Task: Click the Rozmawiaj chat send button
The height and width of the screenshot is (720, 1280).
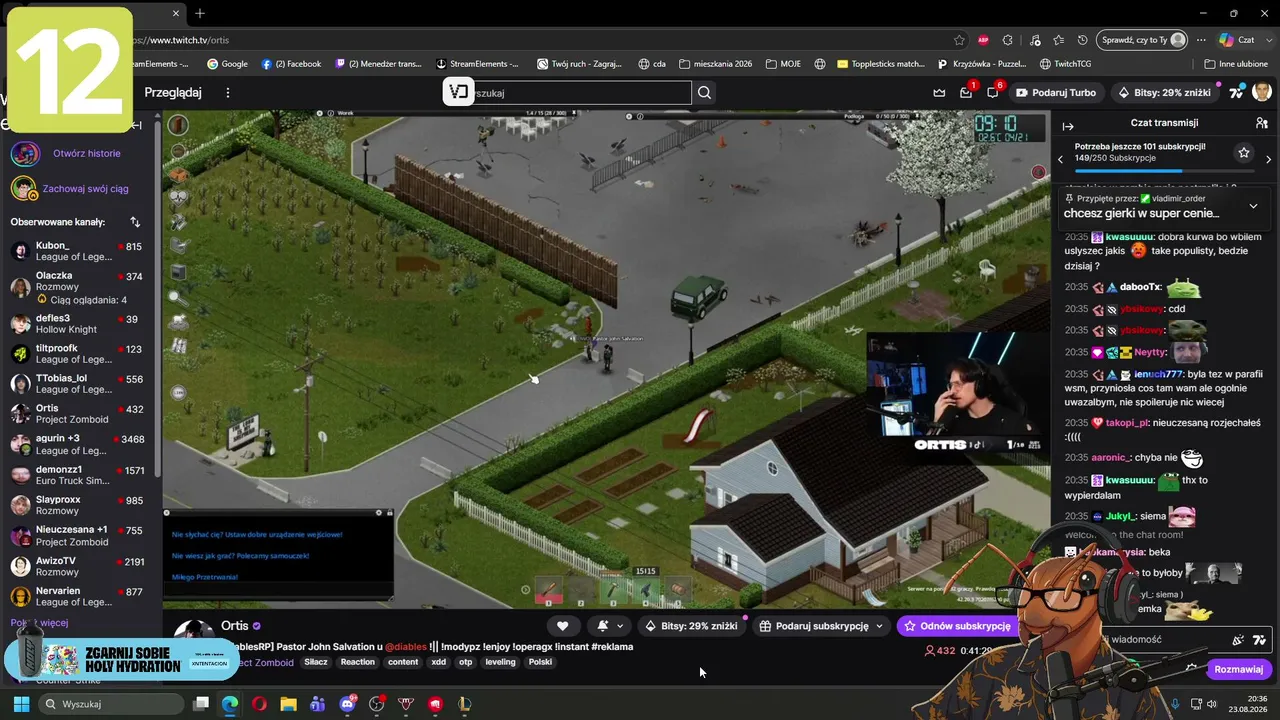Action: (1238, 669)
